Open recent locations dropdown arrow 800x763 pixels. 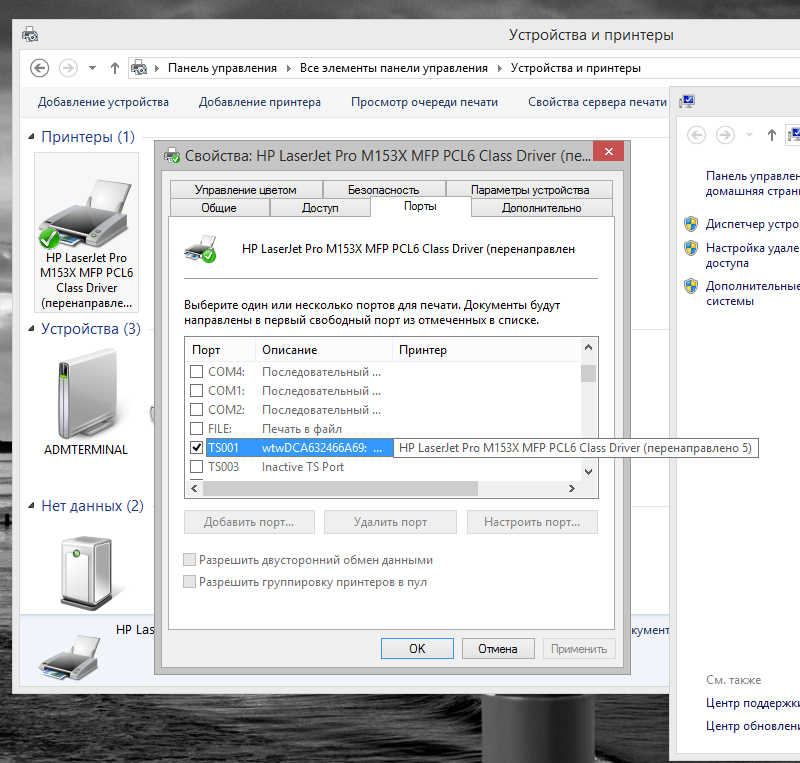(93, 68)
